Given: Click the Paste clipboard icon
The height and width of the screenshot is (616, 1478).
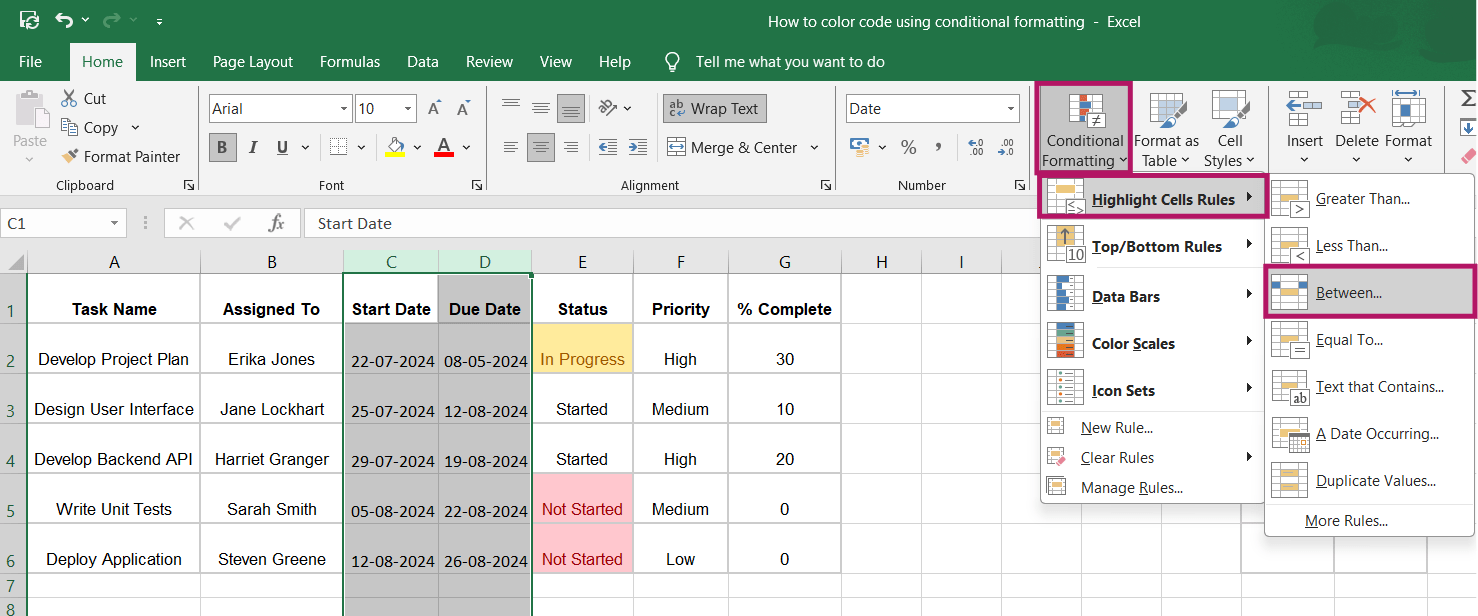Looking at the screenshot, I should 30,108.
